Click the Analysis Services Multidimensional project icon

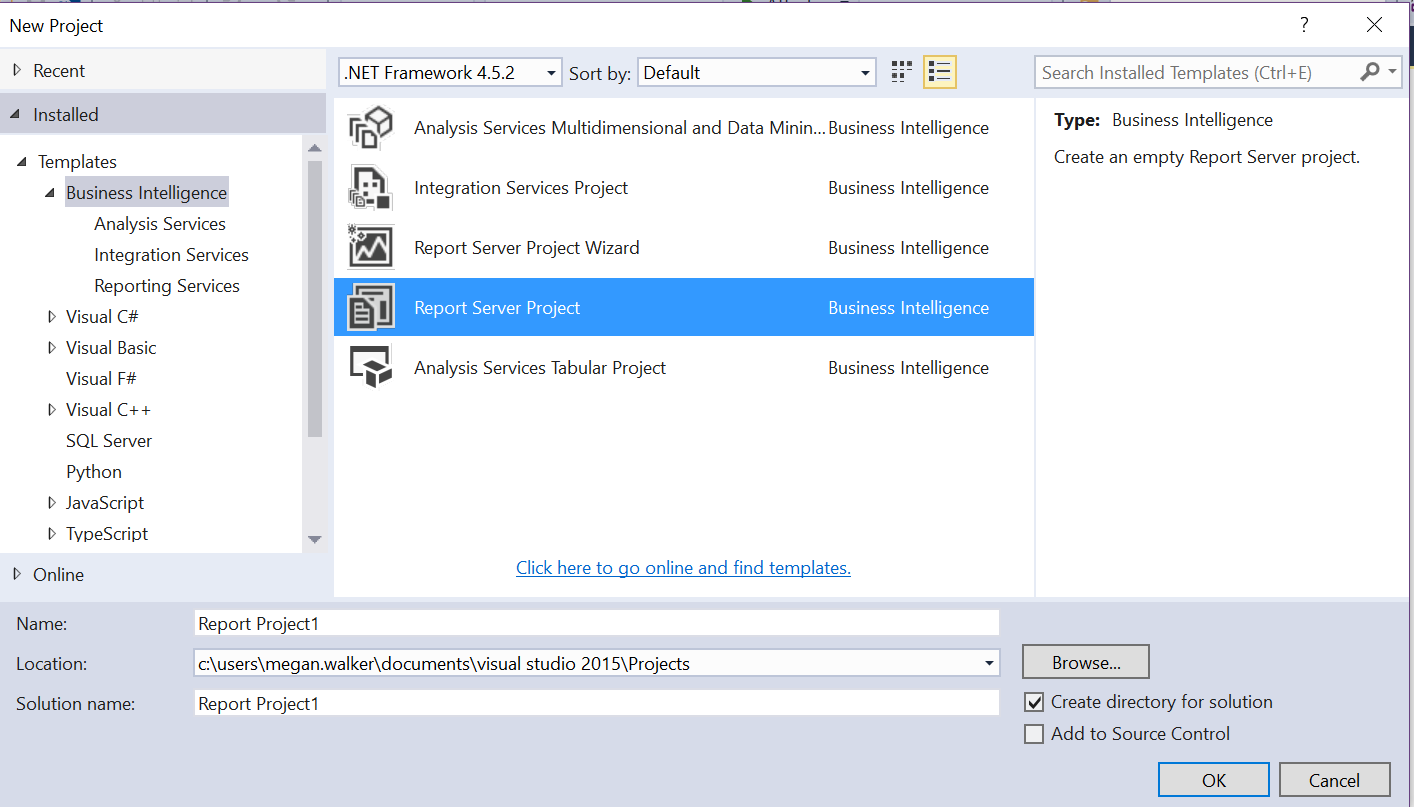[x=370, y=128]
